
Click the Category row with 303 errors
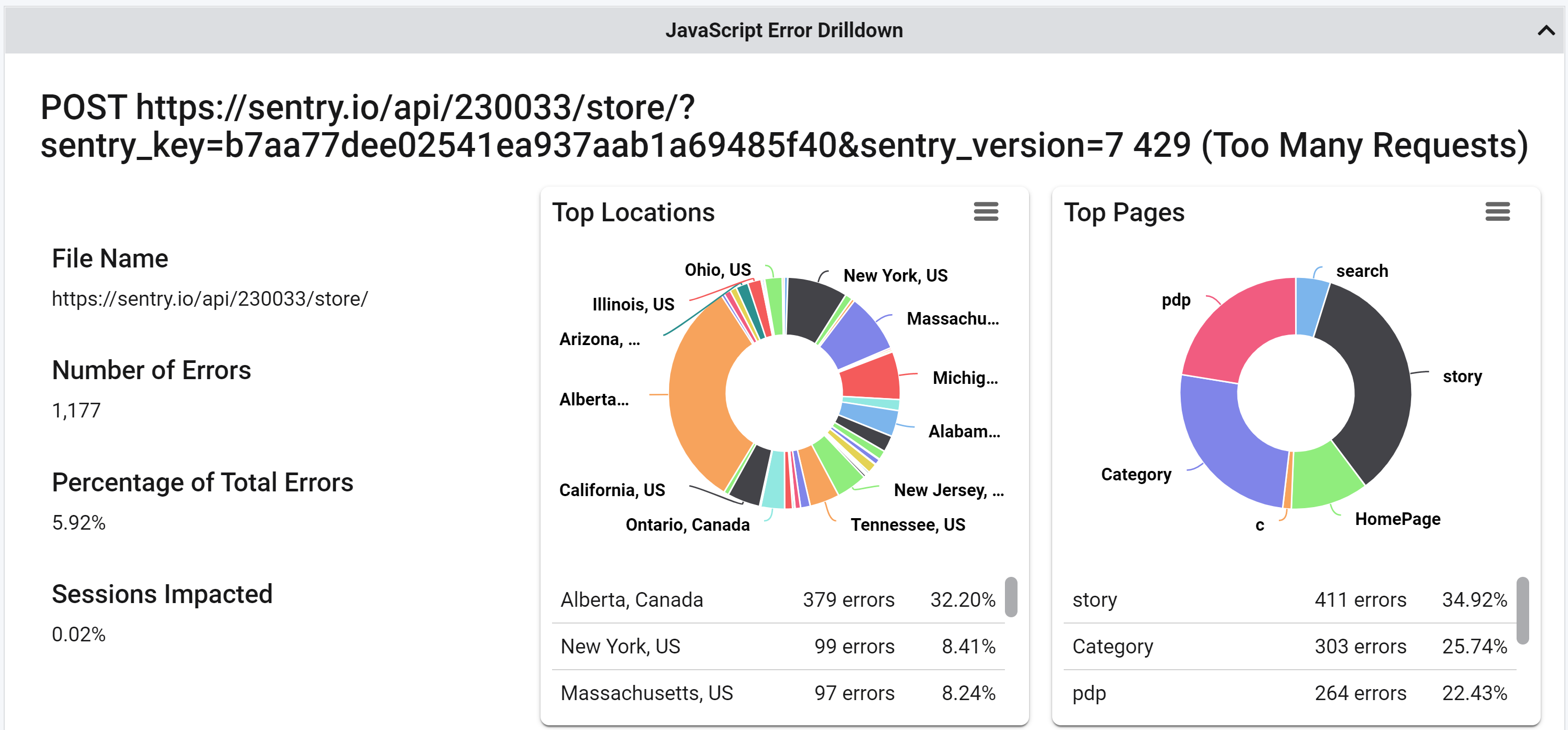point(1289,646)
